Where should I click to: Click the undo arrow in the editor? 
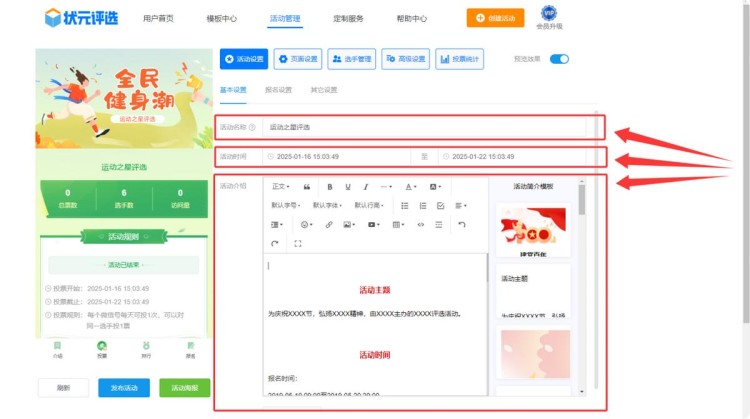click(x=461, y=225)
